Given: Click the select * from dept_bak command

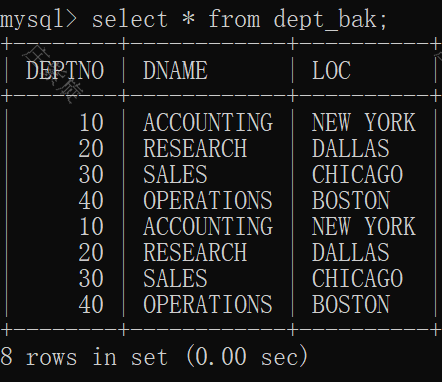Looking at the screenshot, I should click(239, 19).
